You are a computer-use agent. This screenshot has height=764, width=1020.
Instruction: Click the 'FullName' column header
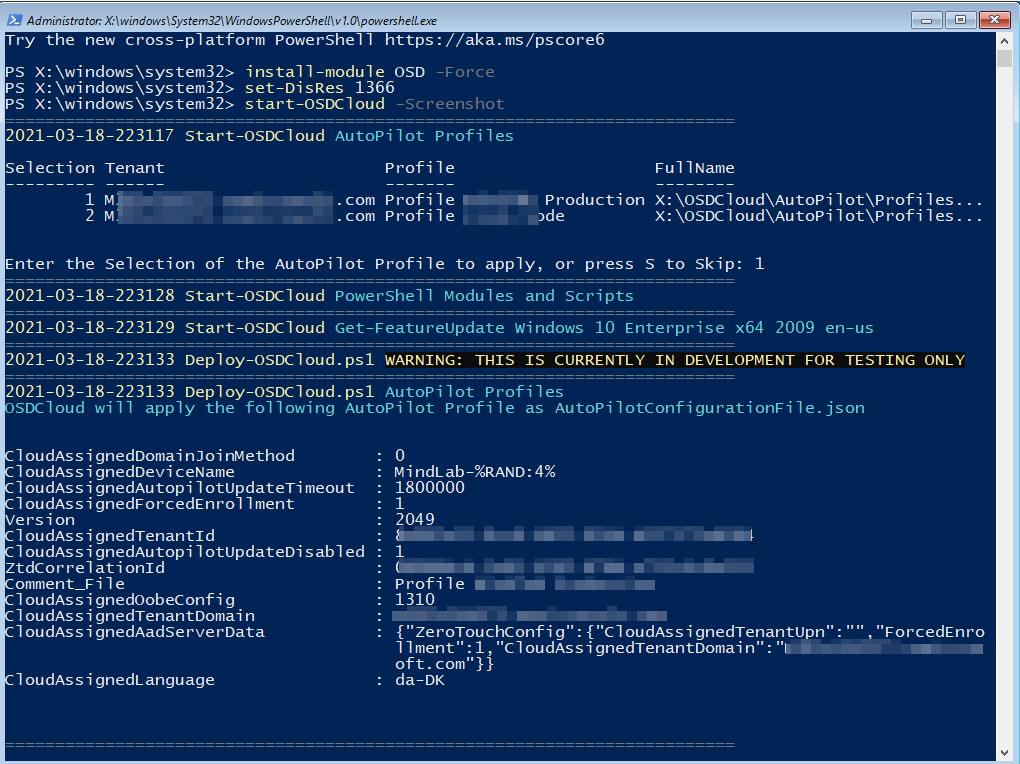click(694, 168)
